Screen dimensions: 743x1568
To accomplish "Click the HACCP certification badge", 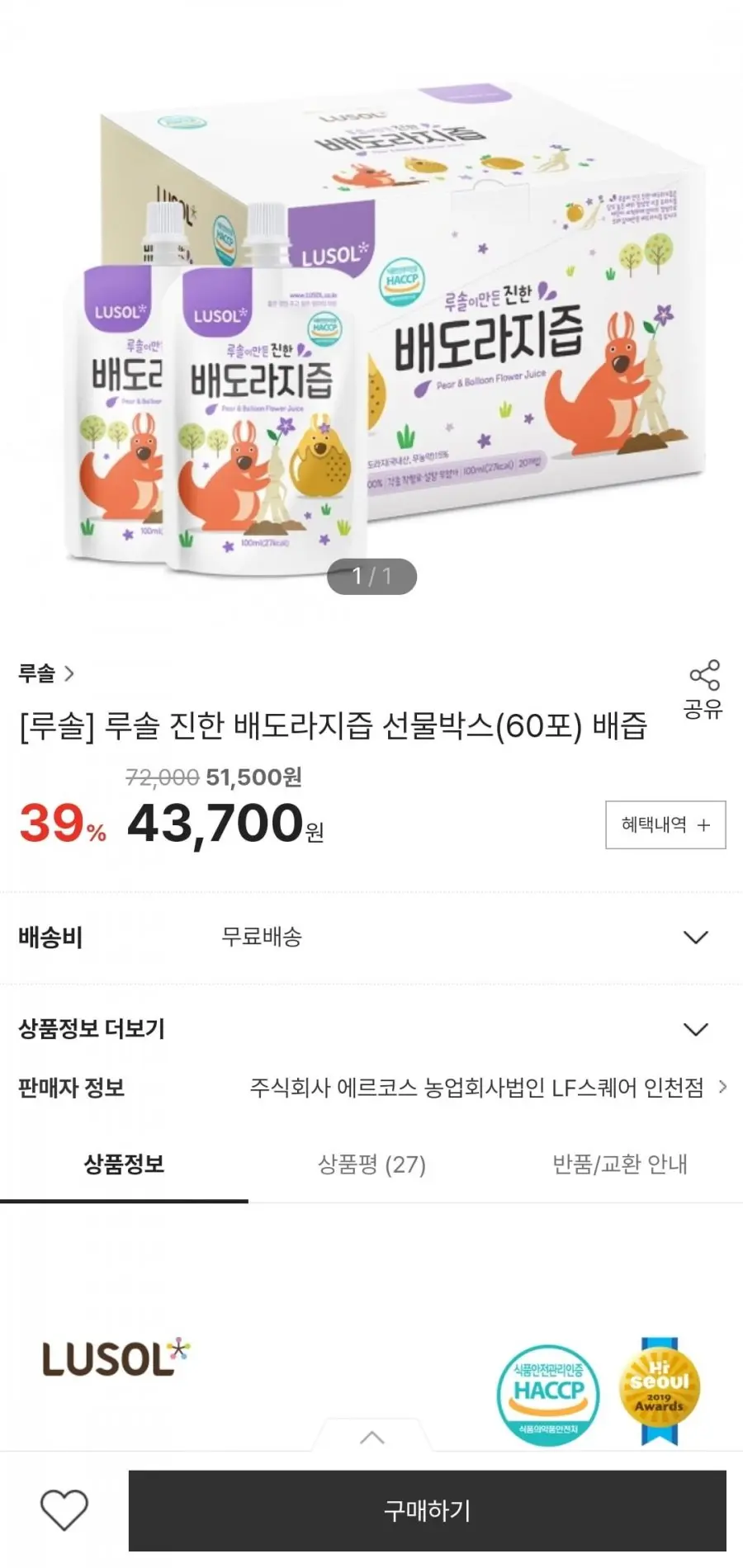I will pos(551,1389).
